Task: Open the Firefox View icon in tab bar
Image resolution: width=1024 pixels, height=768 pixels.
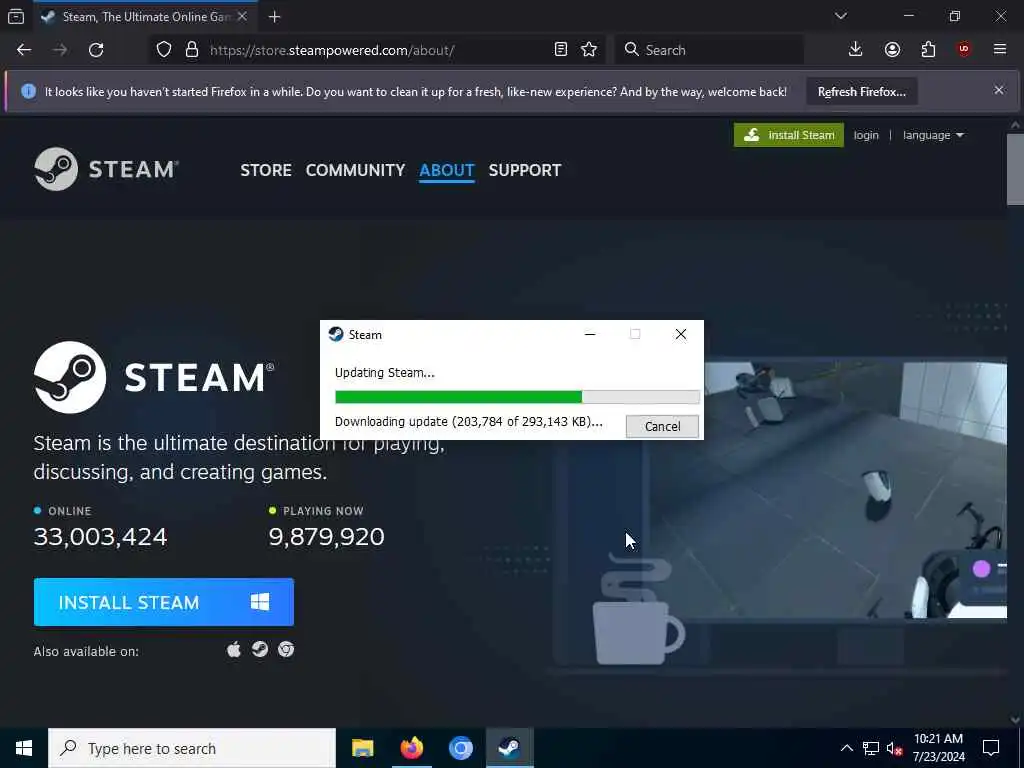Action: [16, 16]
